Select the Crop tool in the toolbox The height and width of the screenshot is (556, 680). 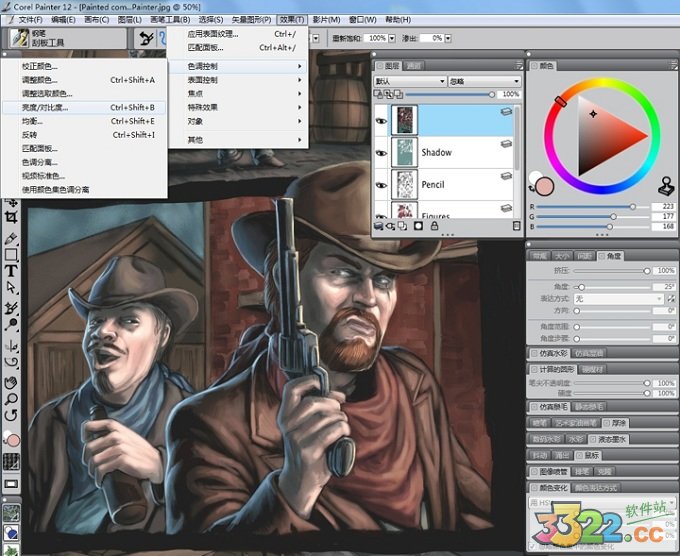(11, 218)
